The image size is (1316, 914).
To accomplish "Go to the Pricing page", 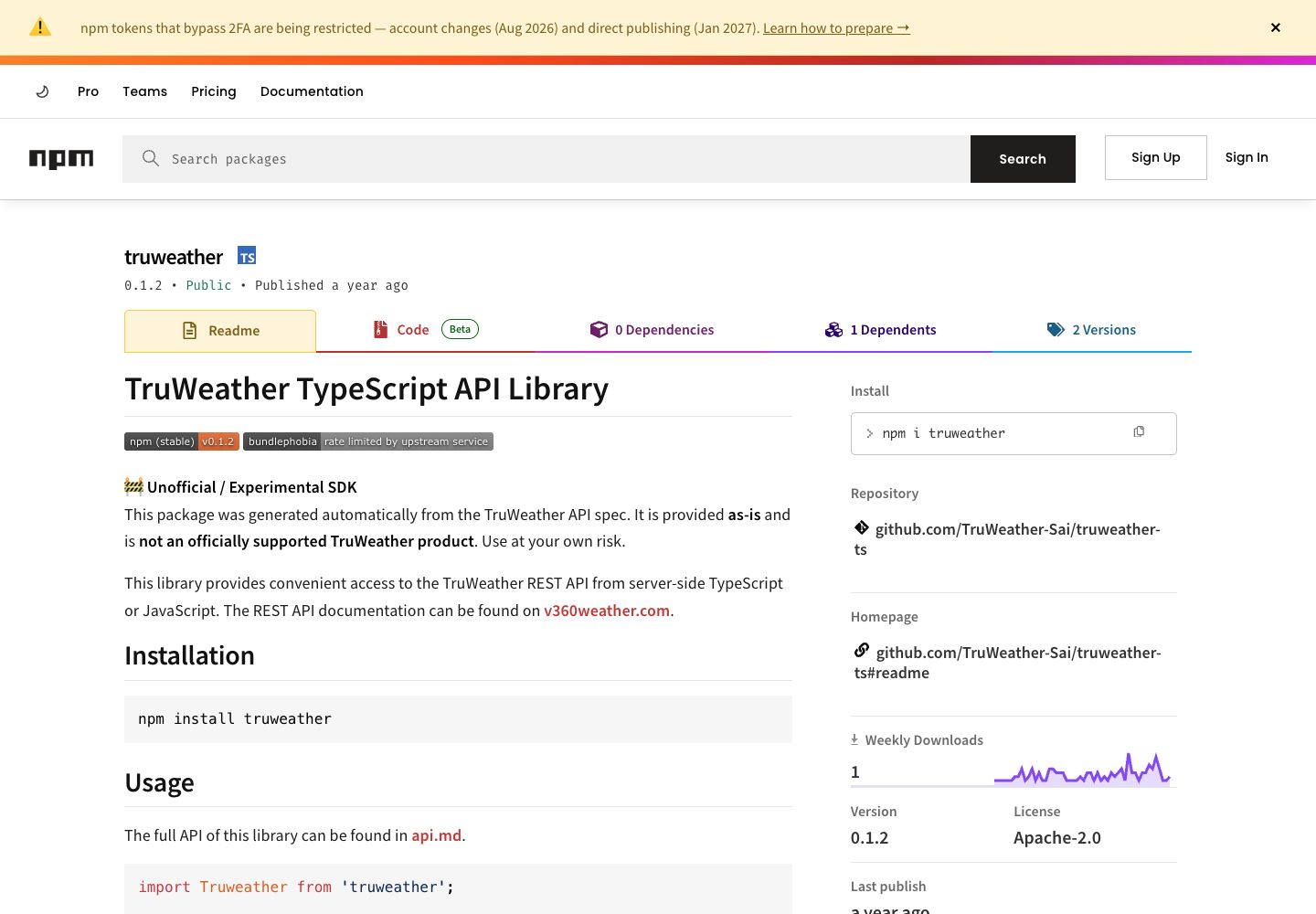I will point(214,91).
